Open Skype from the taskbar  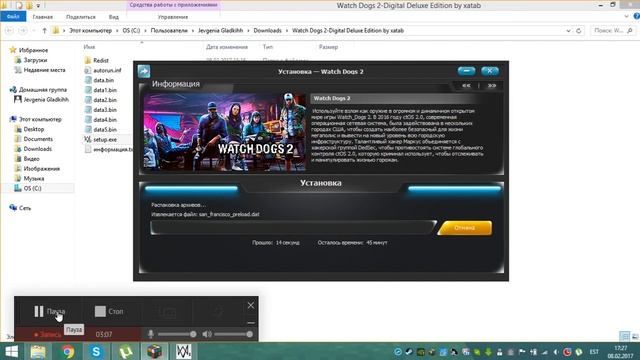(x=96, y=351)
